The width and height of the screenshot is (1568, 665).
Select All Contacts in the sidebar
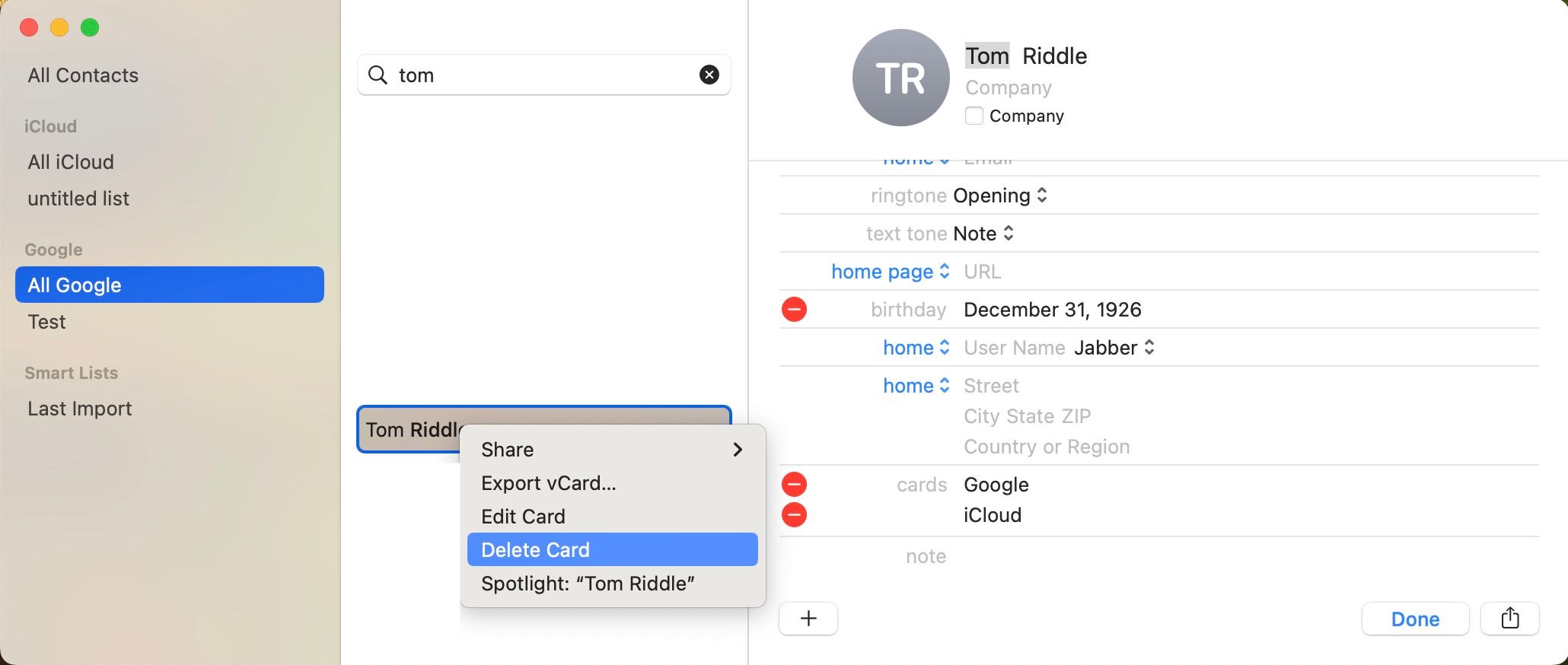coord(83,75)
